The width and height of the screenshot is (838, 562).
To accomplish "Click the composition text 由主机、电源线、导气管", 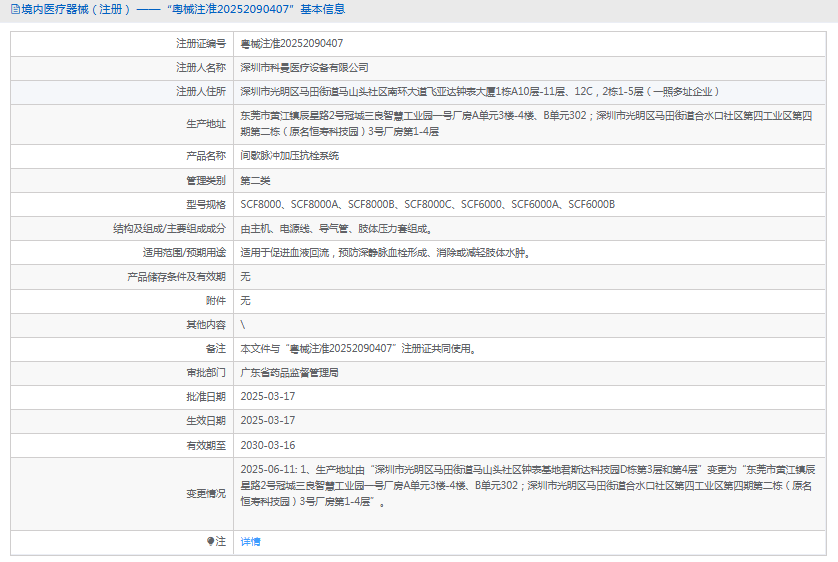I will click(336, 229).
